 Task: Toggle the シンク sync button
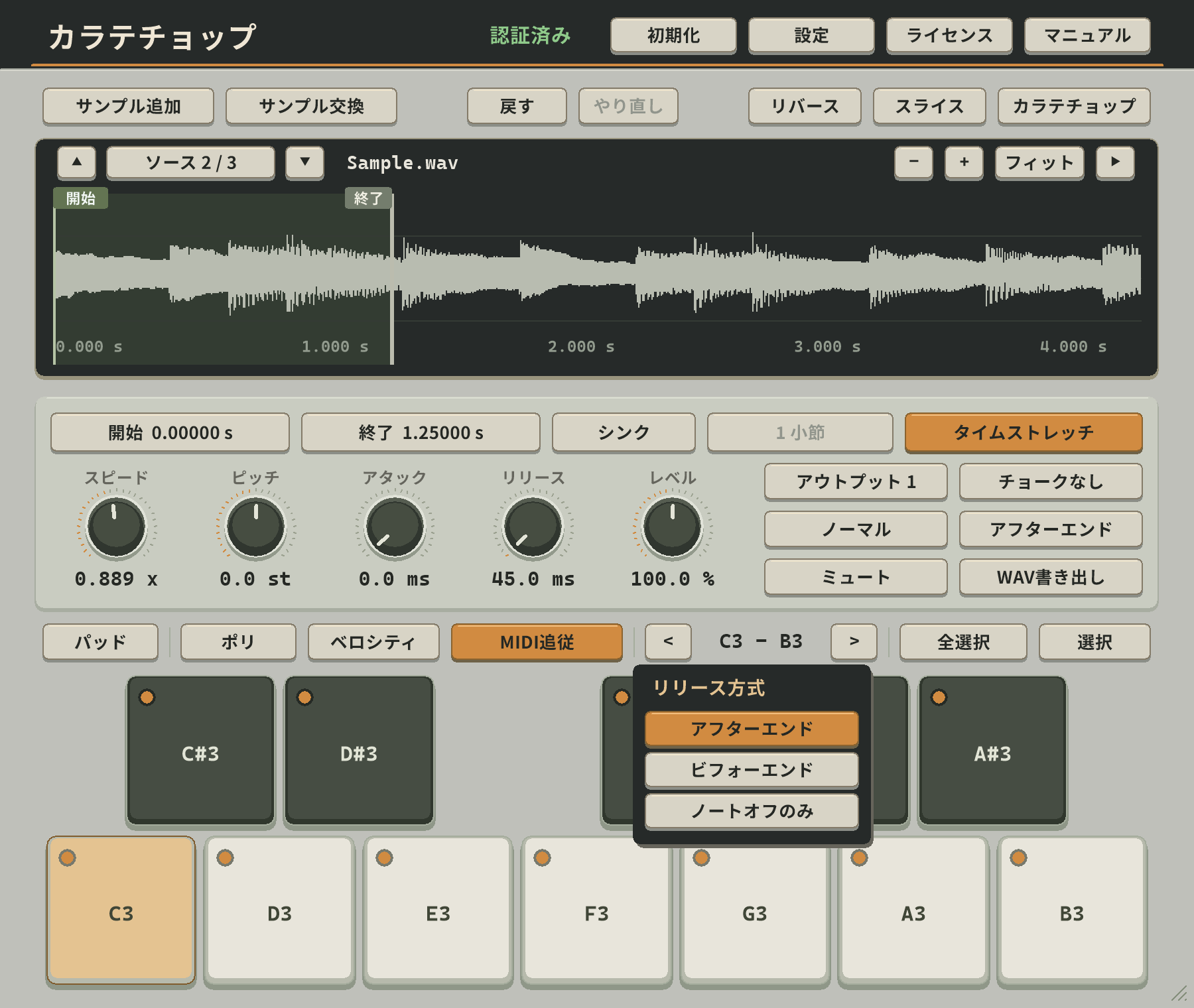[624, 432]
